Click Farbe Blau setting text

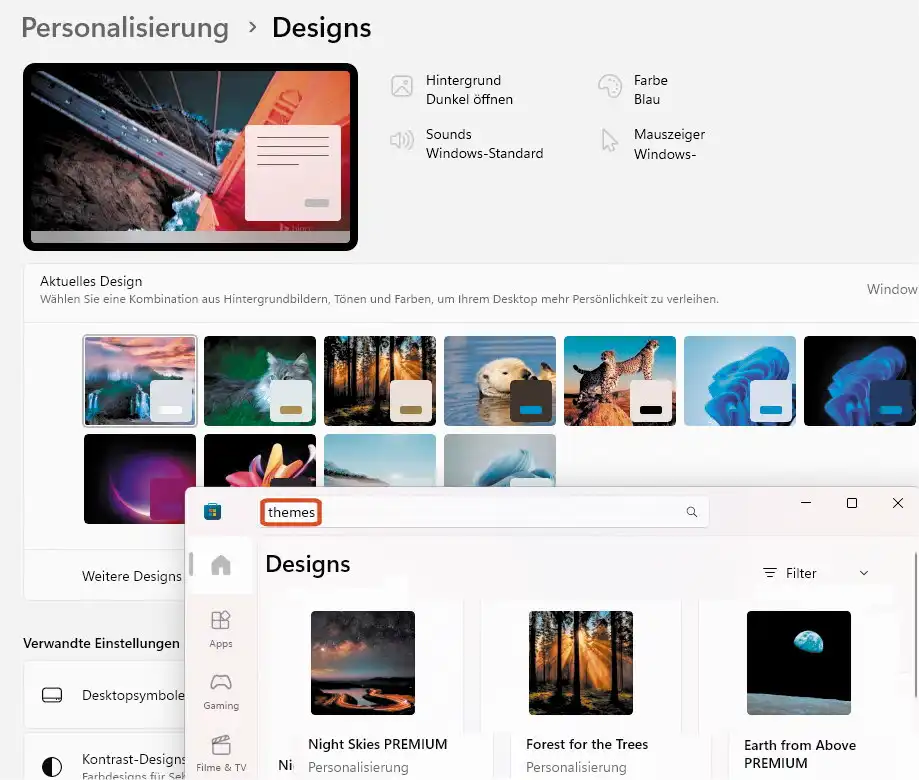[x=651, y=90]
